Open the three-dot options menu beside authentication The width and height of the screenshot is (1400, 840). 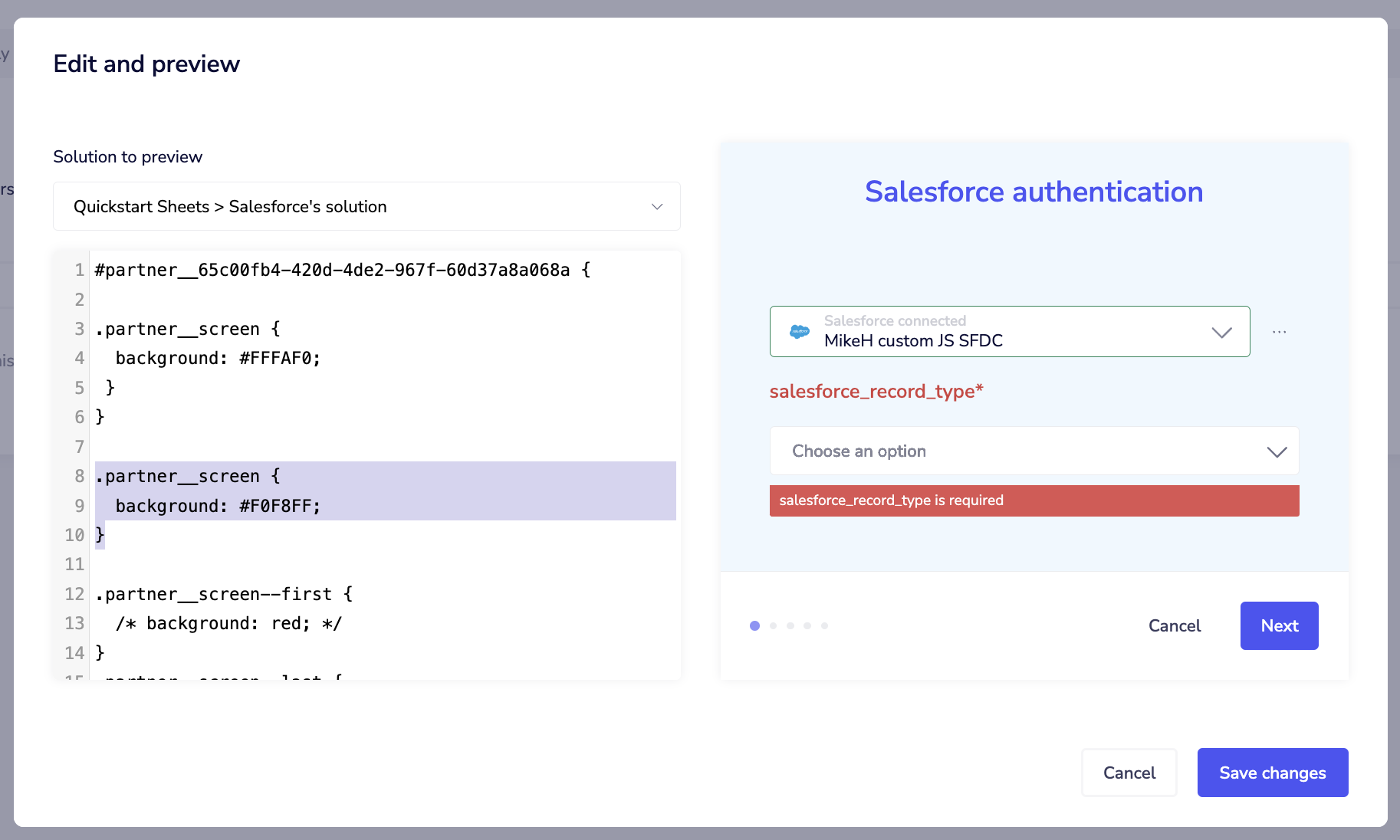1279,332
